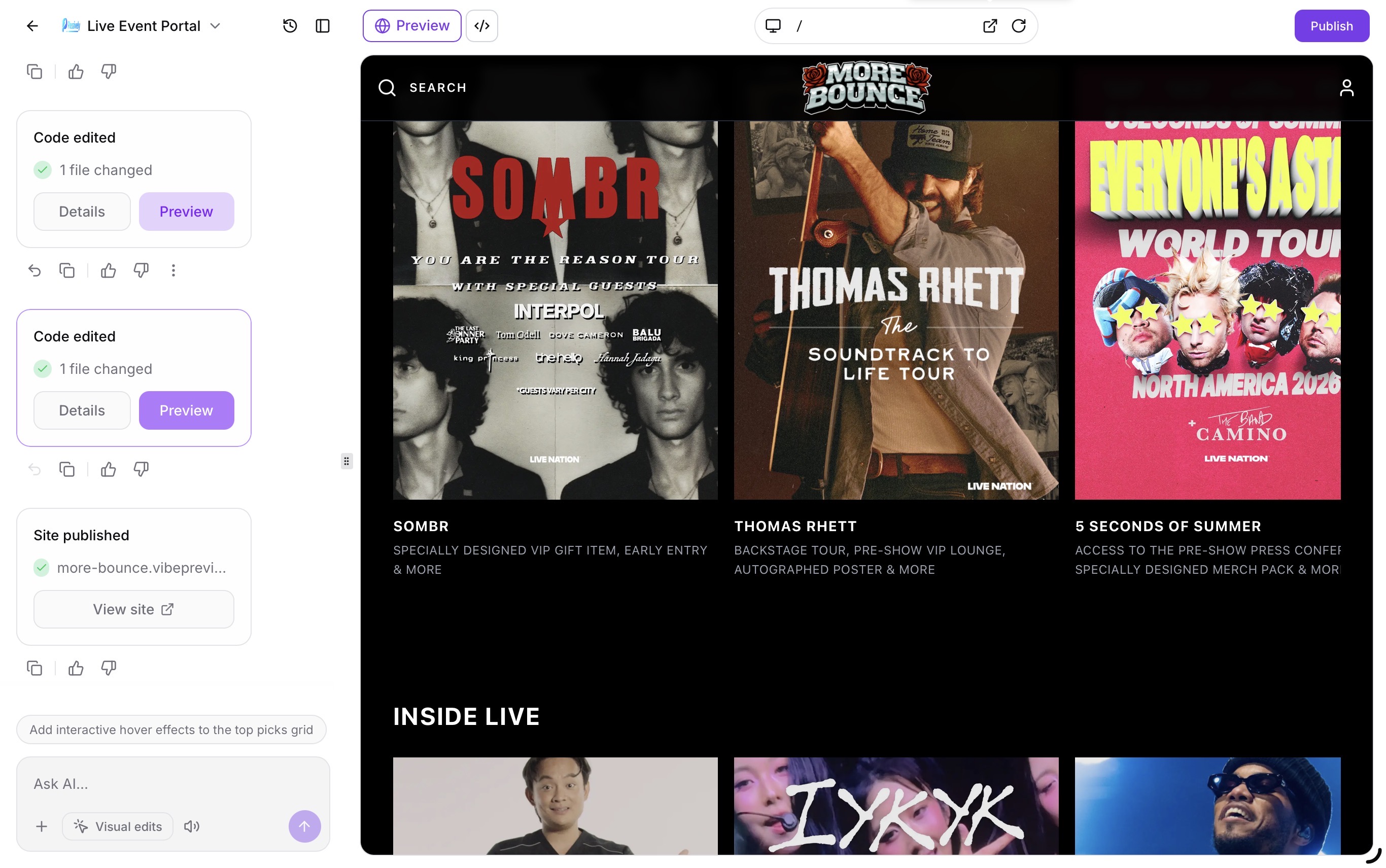This screenshot has width=1386, height=868.
Task: Click the THOMAS RHETT title text
Action: pos(795,526)
